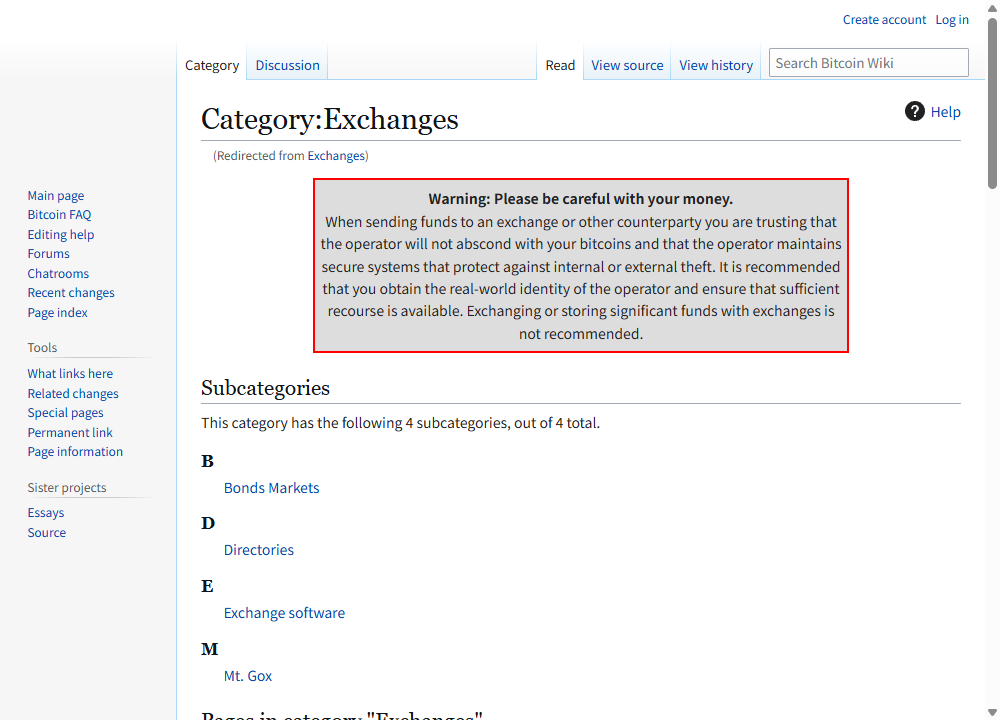Viewport: 1000px width, 720px height.
Task: Open Page information link
Action: 75,452
